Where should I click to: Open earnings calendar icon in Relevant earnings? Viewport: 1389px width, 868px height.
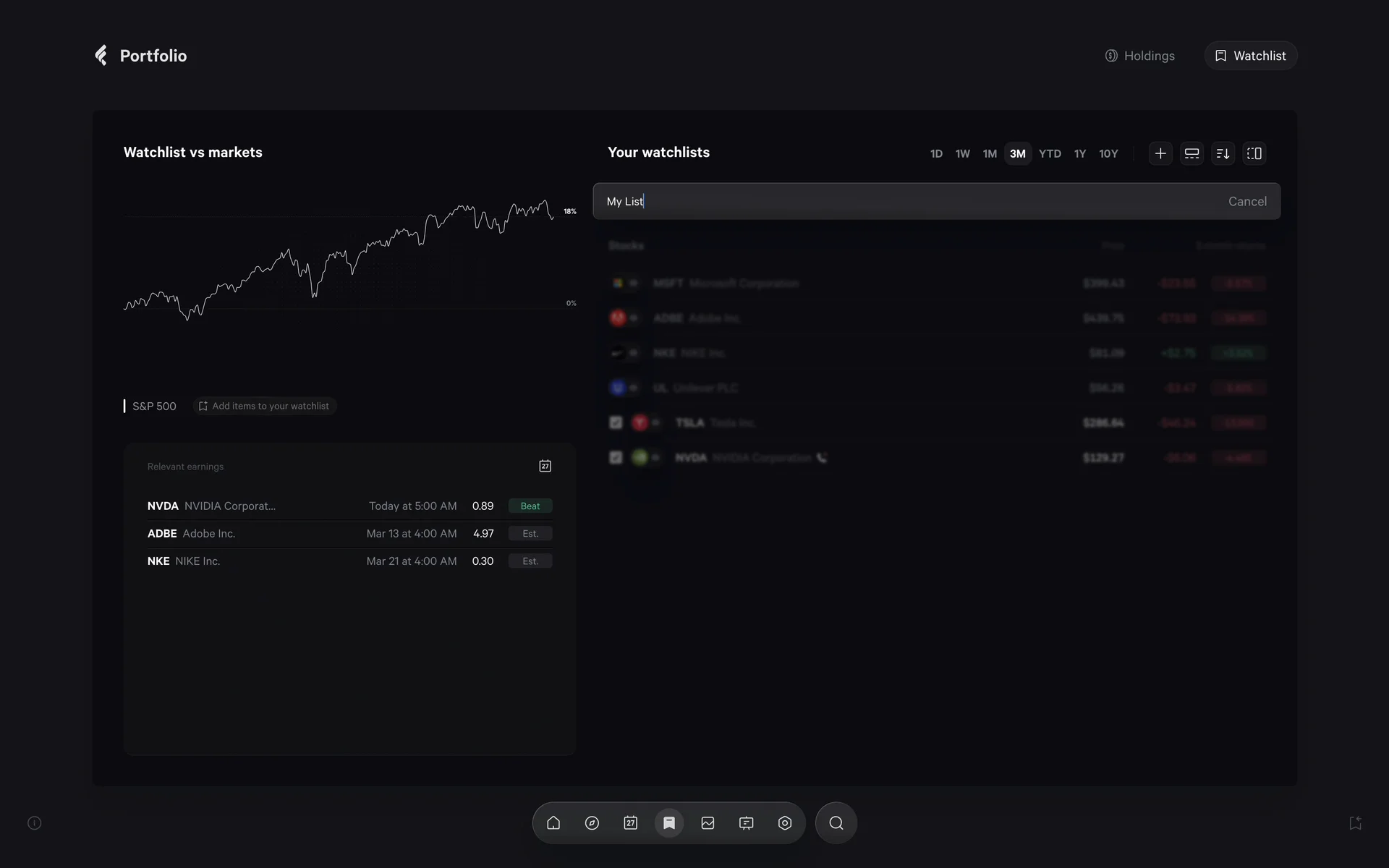(x=545, y=466)
